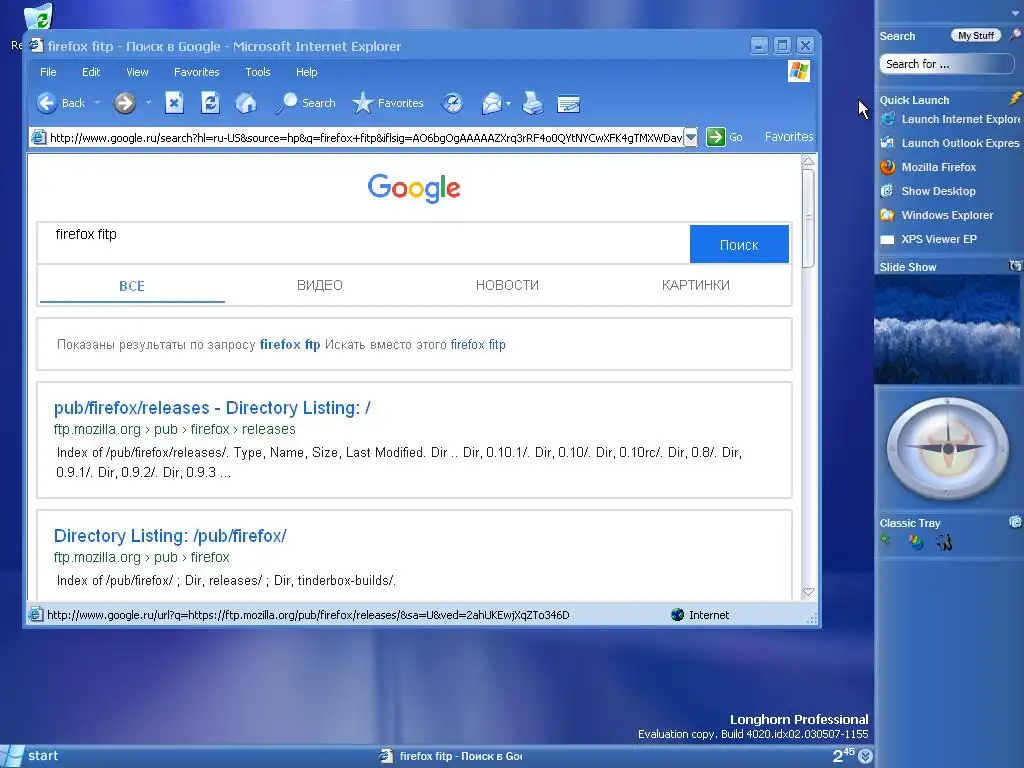The image size is (1024, 768).
Task: Open Mozilla Firefox from Quick Launch
Action: click(x=929, y=167)
